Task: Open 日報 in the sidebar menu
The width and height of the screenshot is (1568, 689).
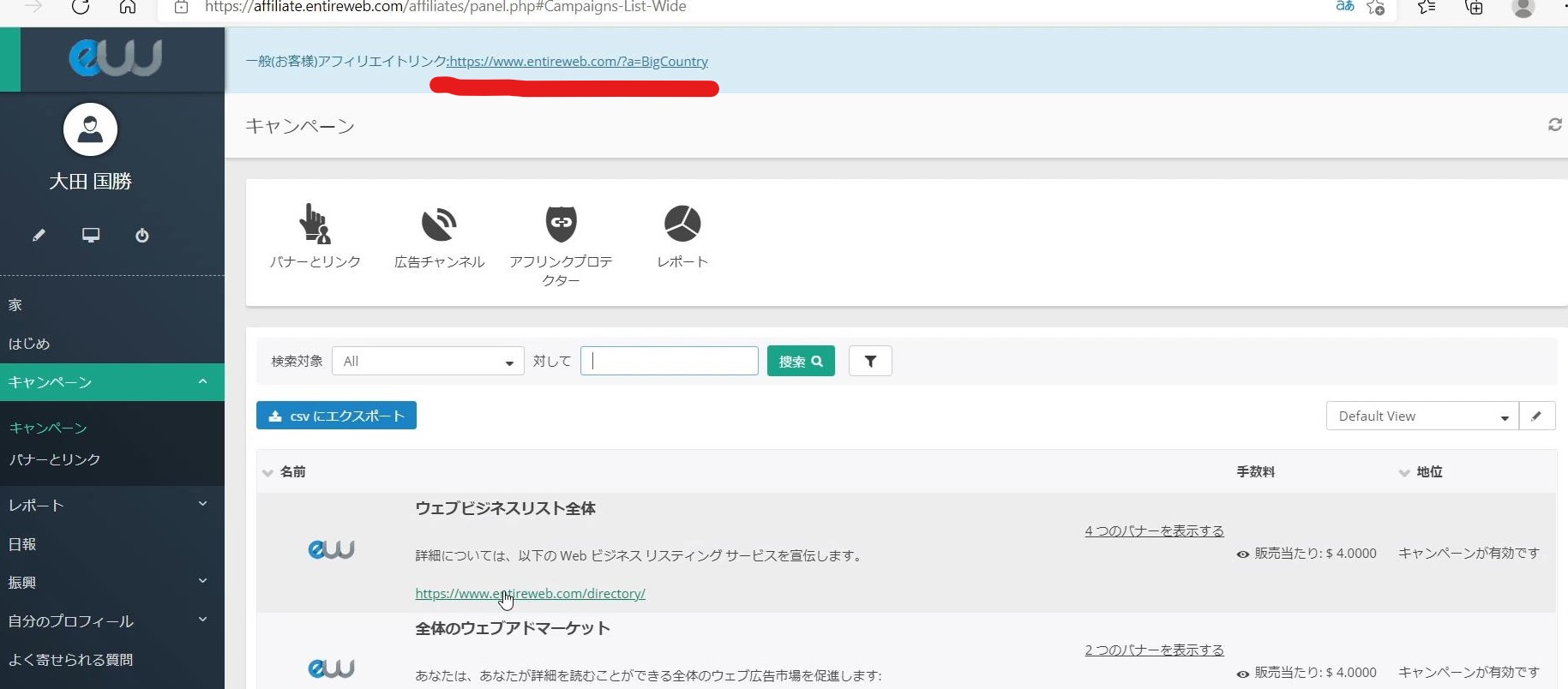Action: pos(22,544)
